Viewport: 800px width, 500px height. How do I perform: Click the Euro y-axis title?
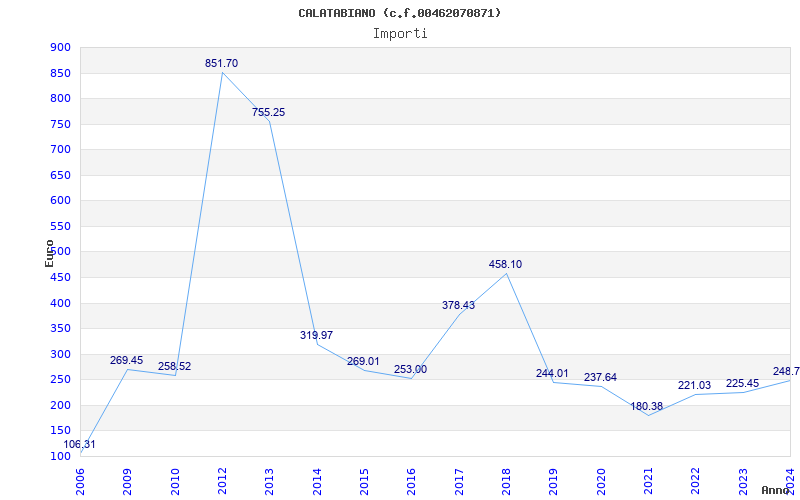(49, 253)
